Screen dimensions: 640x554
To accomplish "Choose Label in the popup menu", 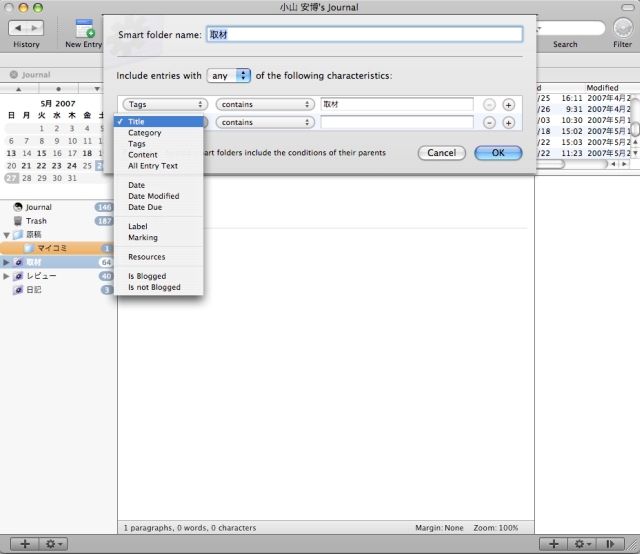I will (159, 226).
